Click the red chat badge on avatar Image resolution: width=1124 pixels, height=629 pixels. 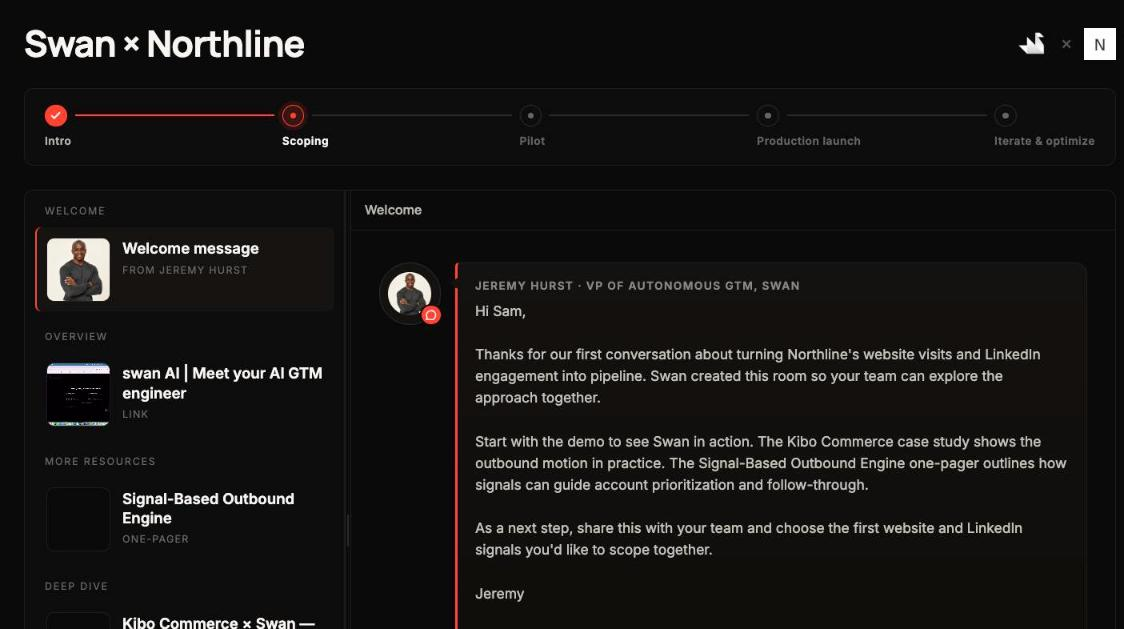(x=431, y=315)
